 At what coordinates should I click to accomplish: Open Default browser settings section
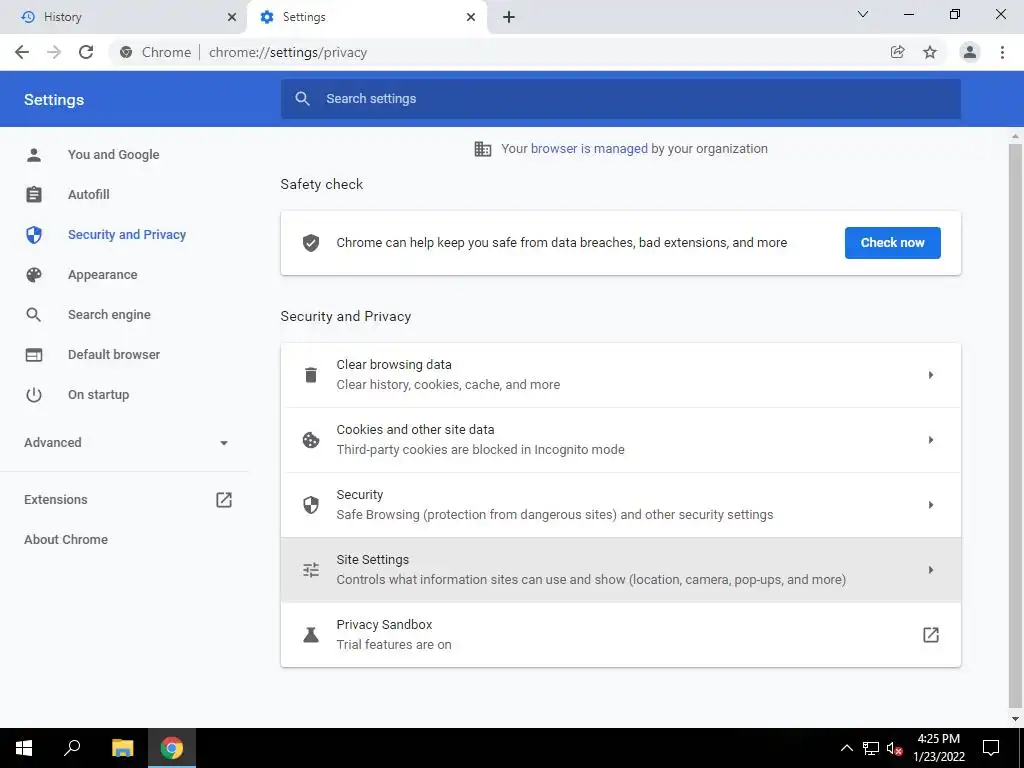(x=114, y=355)
